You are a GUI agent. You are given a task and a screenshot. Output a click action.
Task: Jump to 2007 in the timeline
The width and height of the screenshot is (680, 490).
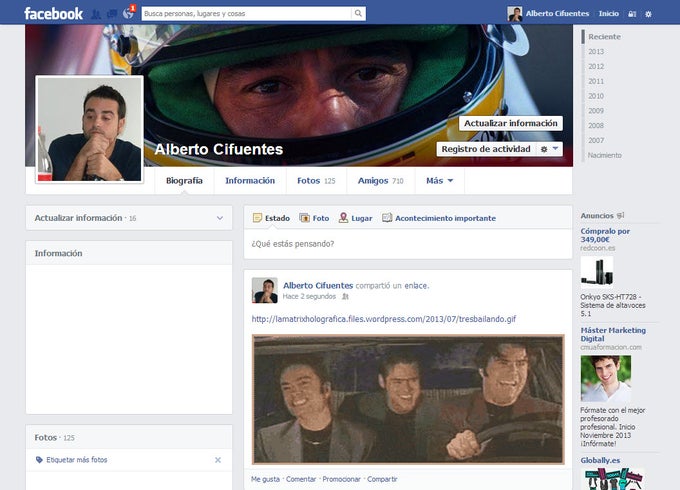click(596, 140)
